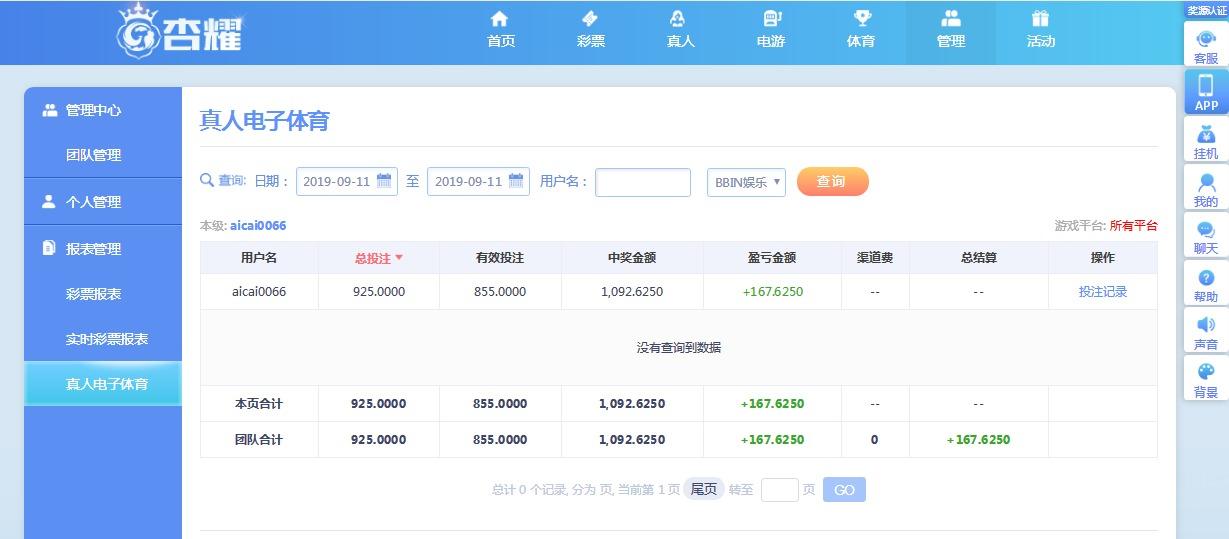The image size is (1229, 539).
Task: Click the start date field 2019-09-11
Action: pyautogui.click(x=347, y=181)
